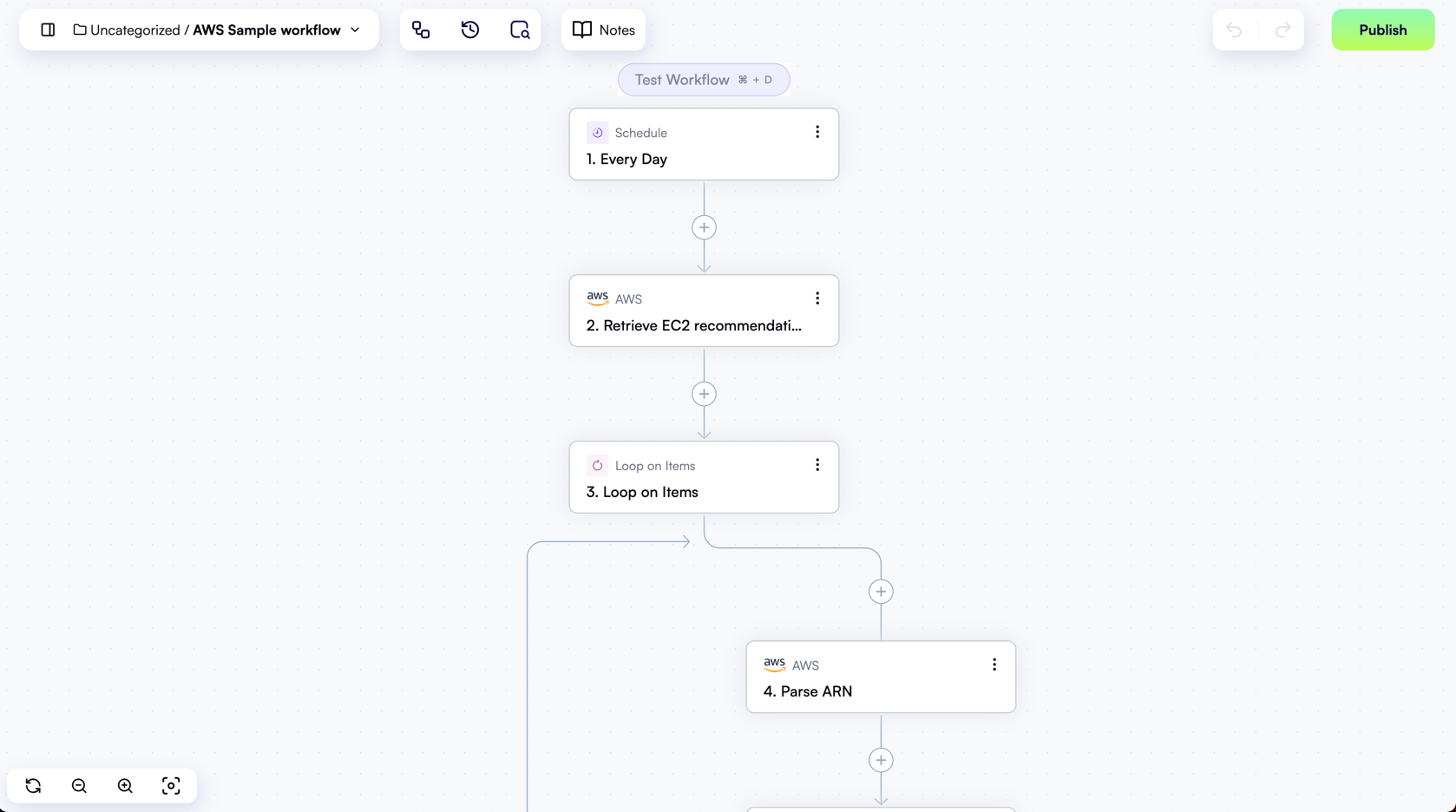1456x812 pixels.
Task: Select the Loop on Items step
Action: click(704, 477)
